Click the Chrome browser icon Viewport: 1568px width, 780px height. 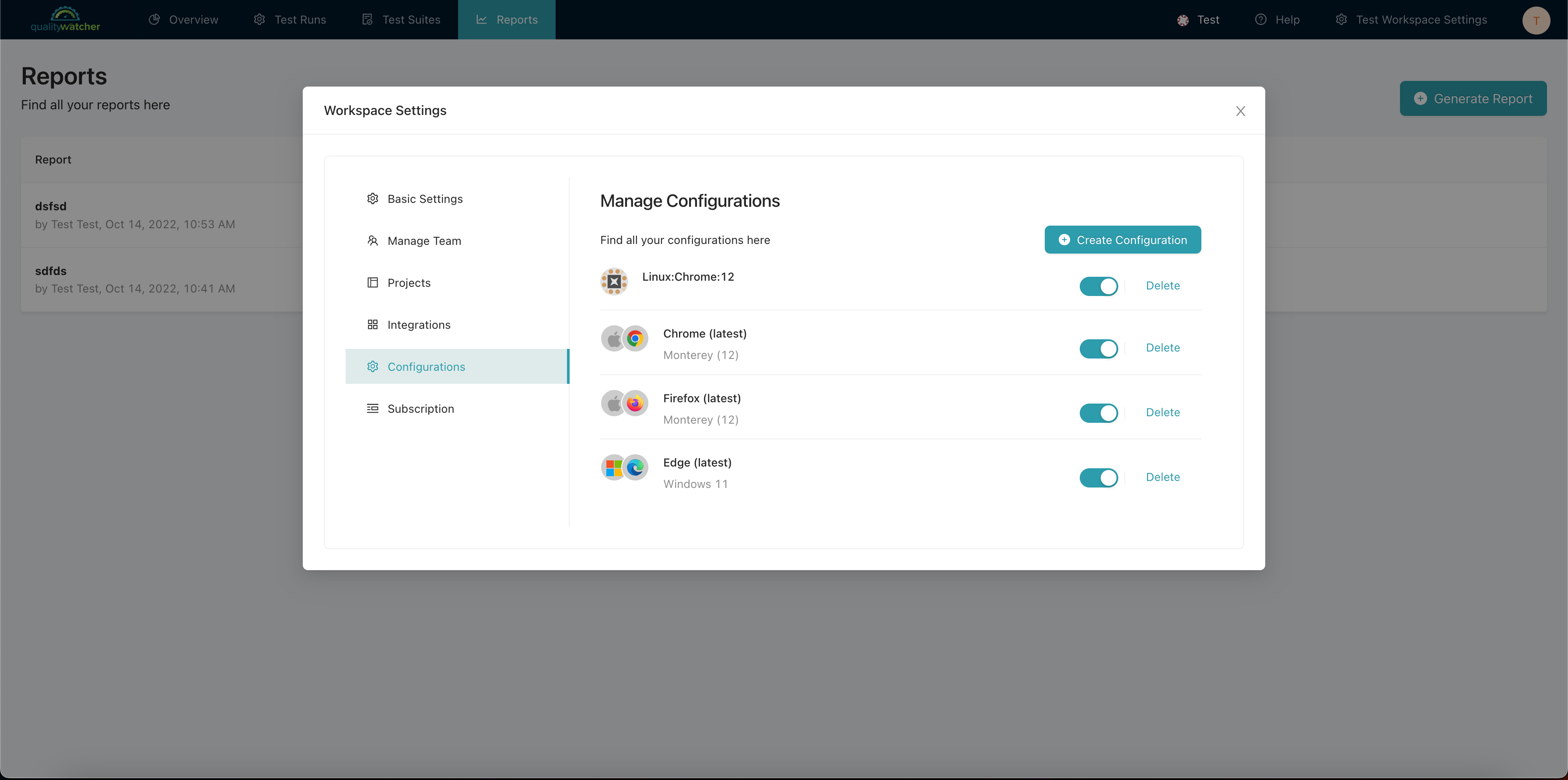pyautogui.click(x=635, y=338)
